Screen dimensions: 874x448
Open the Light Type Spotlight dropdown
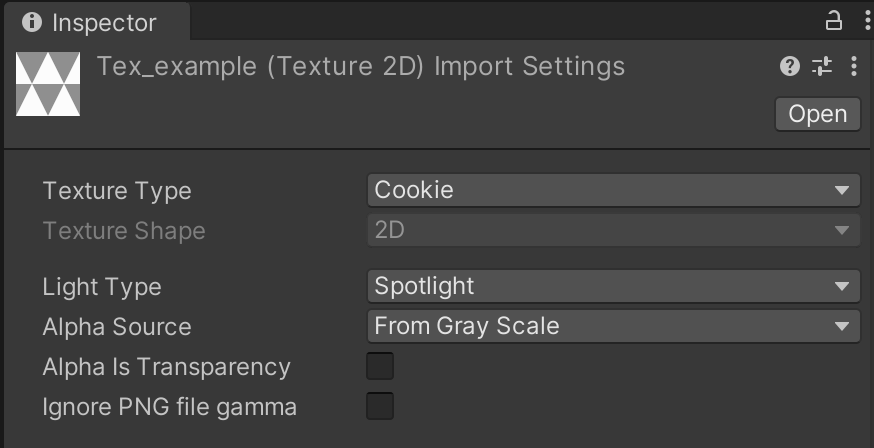click(x=614, y=286)
